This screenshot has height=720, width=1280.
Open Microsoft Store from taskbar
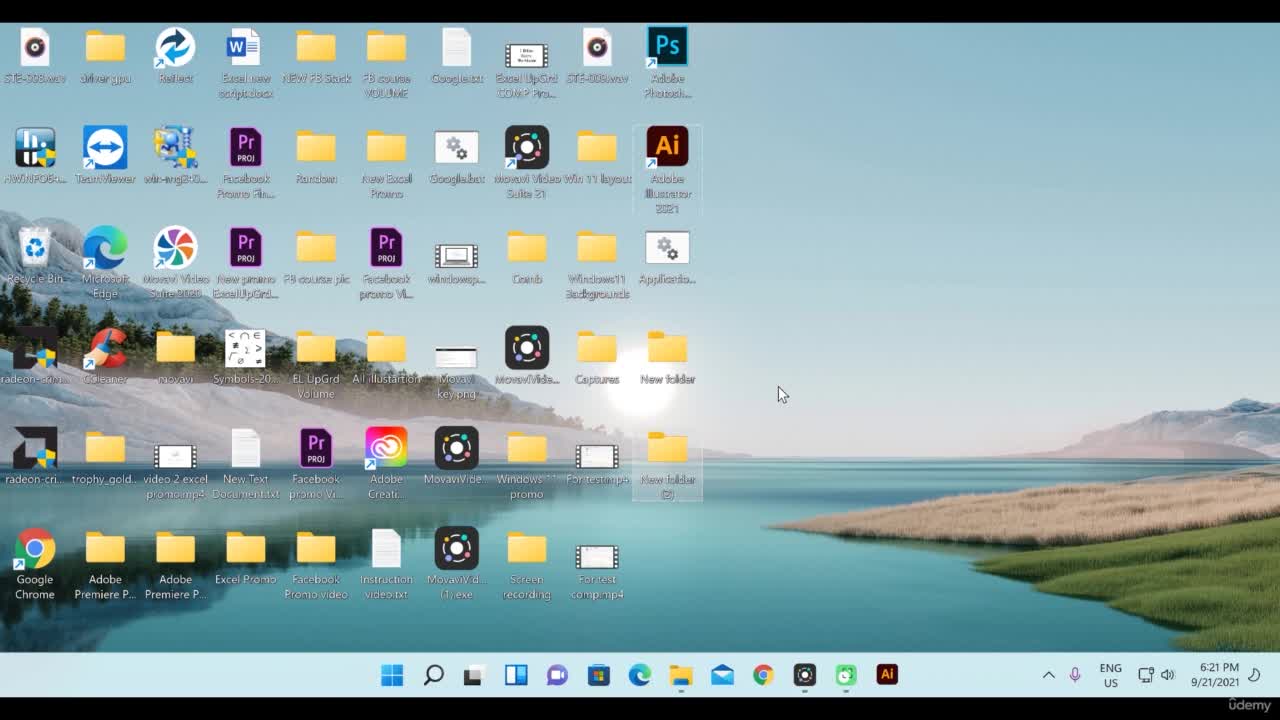click(598, 675)
